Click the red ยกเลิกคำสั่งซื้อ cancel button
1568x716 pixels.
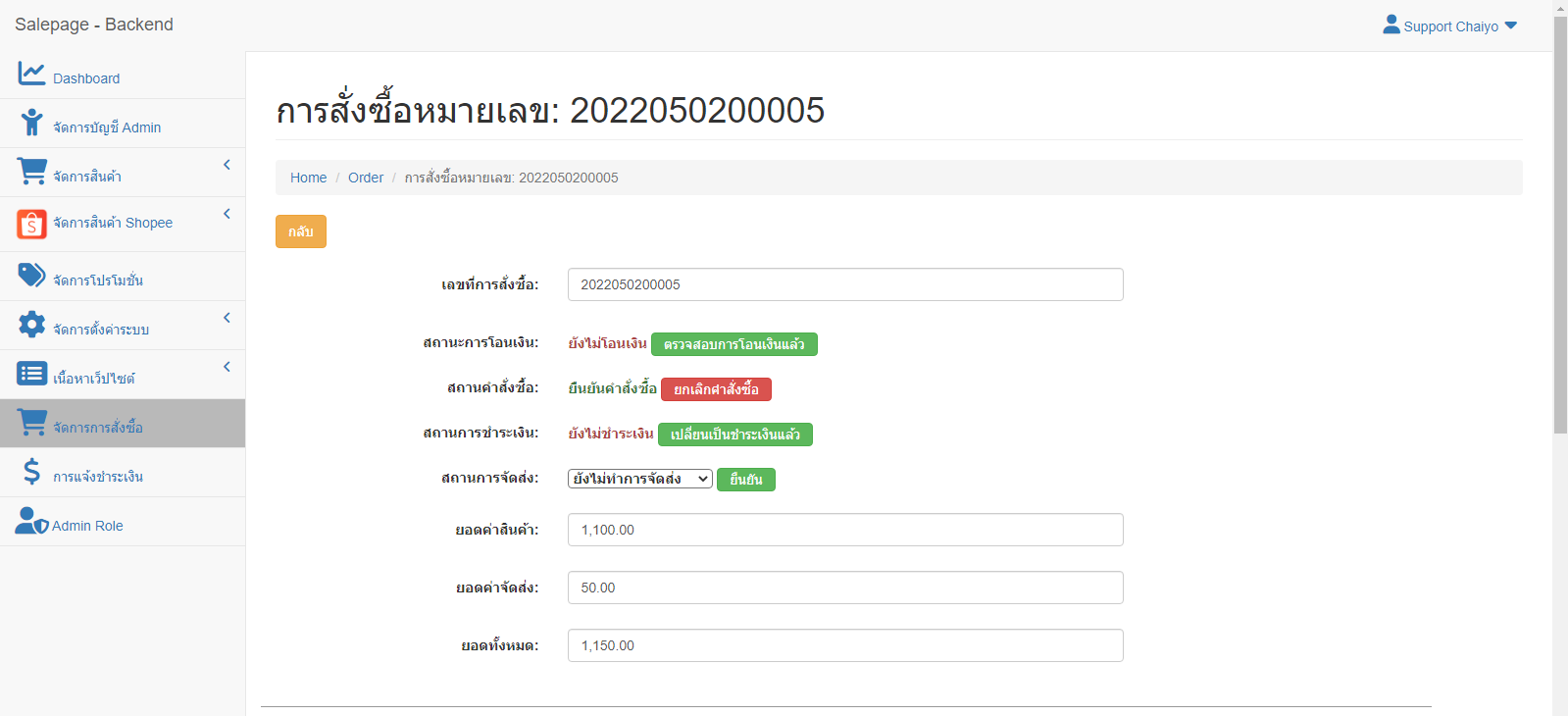[716, 389]
